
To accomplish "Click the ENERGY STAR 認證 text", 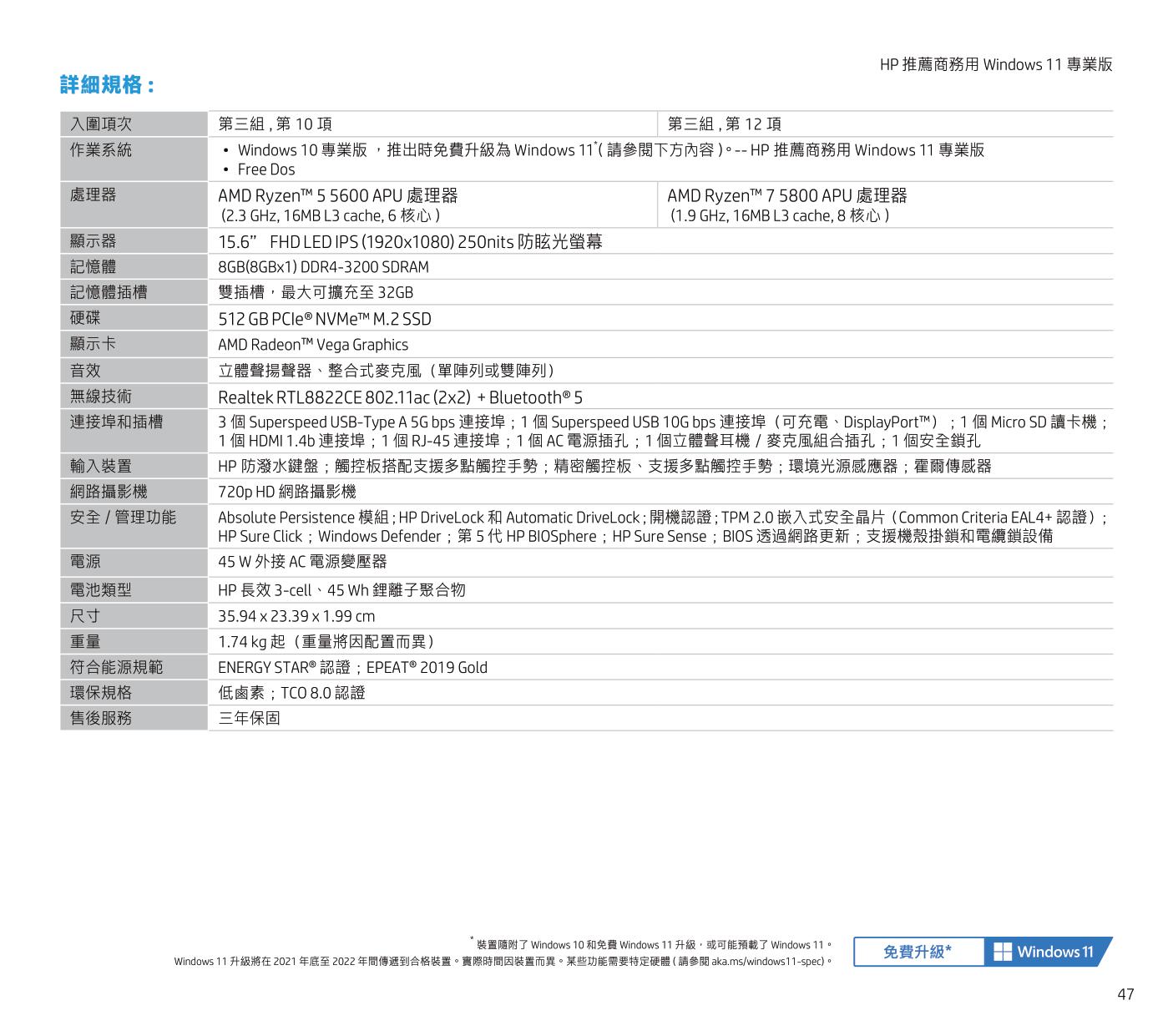I will click(x=287, y=668).
